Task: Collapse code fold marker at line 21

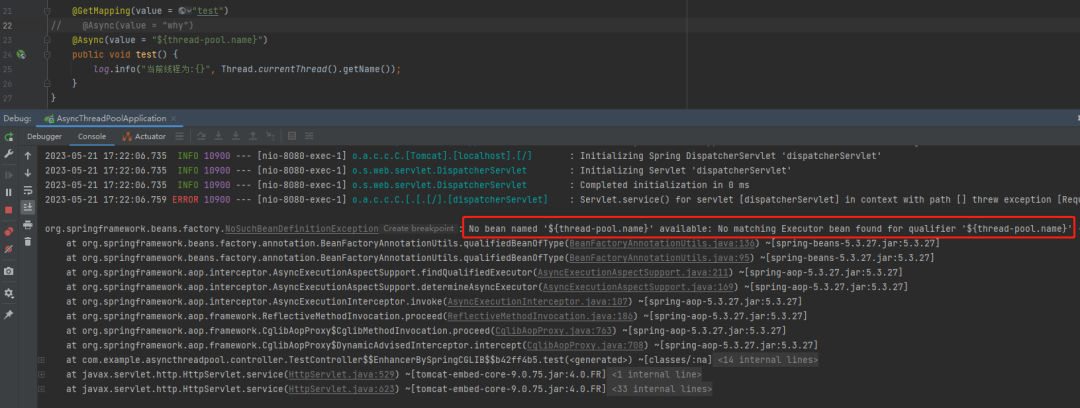Action: pos(47,12)
